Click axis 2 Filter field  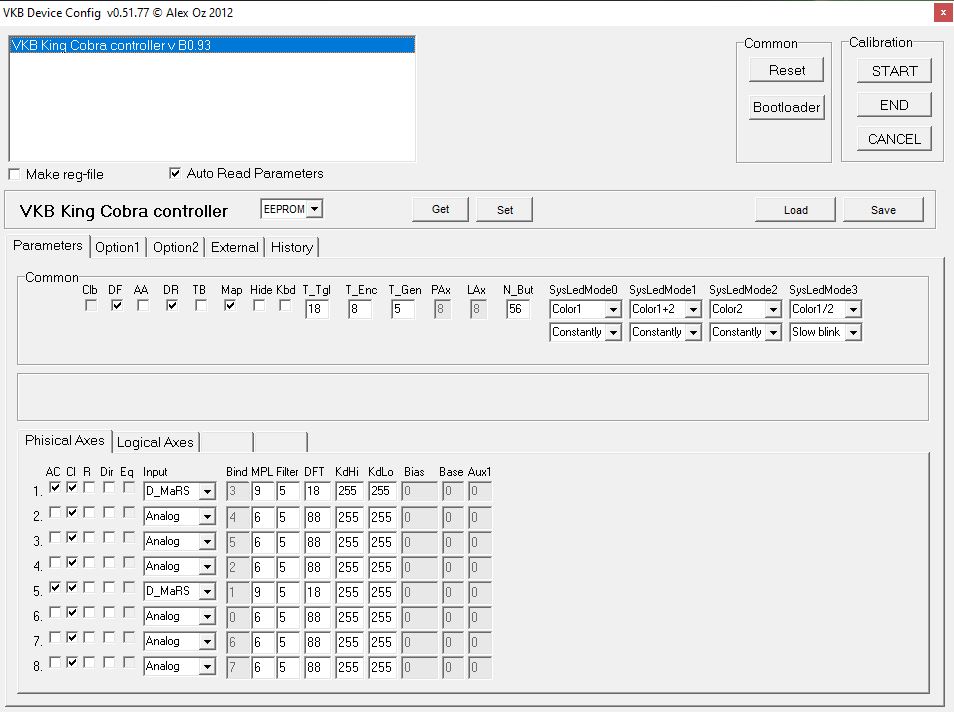click(288, 517)
